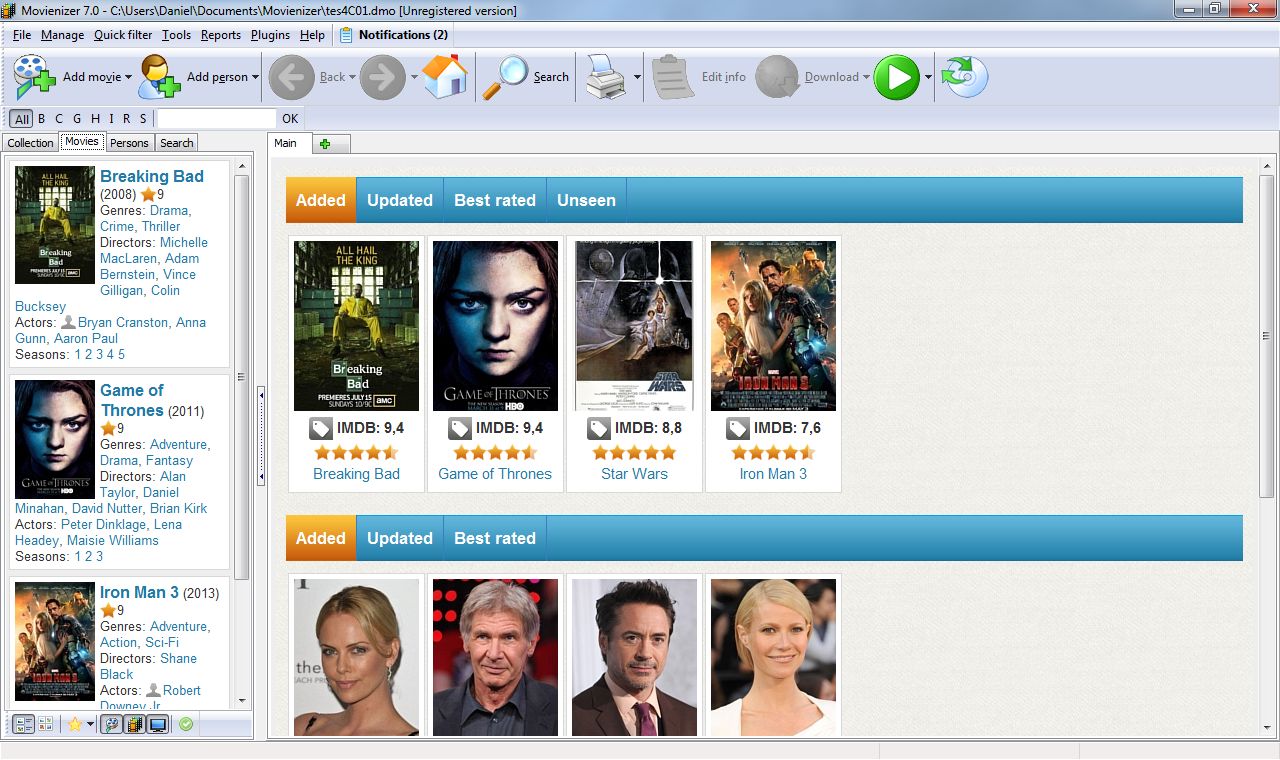The image size is (1280, 760).
Task: Show Updated persons tab
Action: pos(400,538)
